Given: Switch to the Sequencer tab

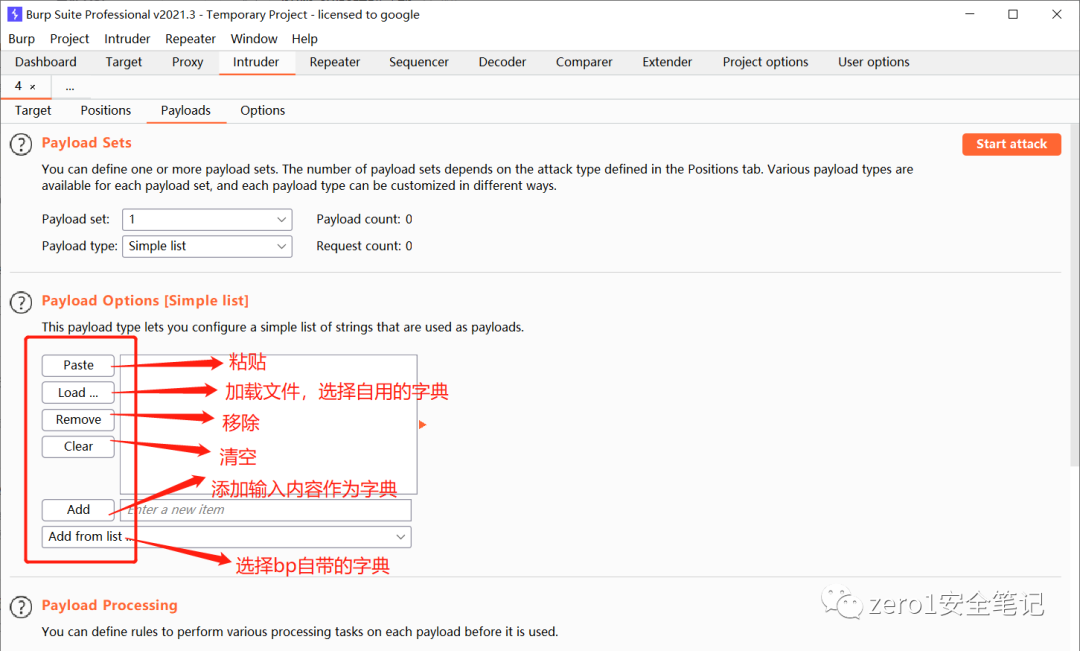Looking at the screenshot, I should (x=419, y=62).
